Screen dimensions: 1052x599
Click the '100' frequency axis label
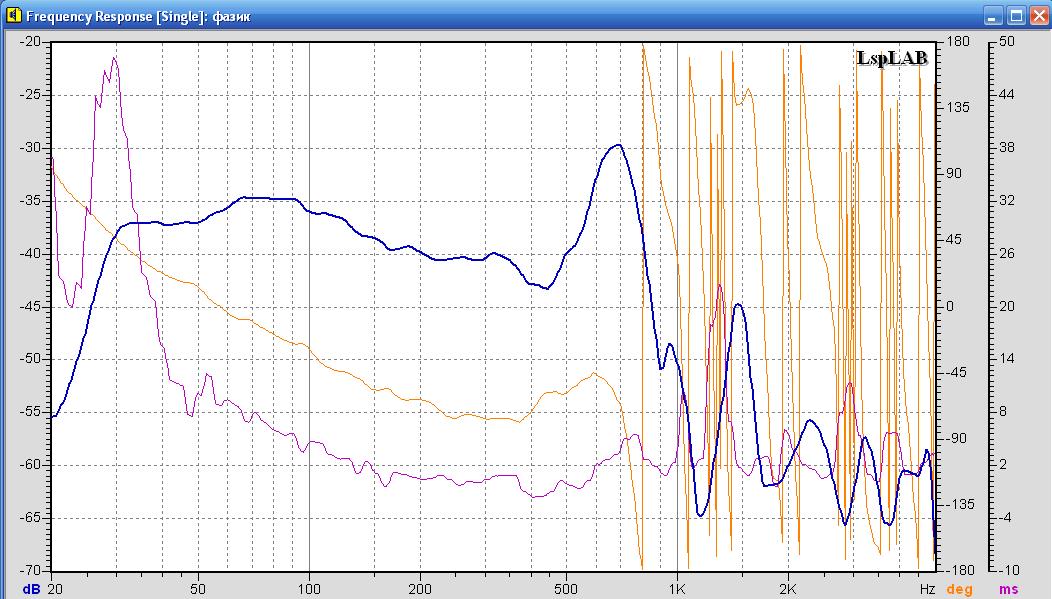[x=309, y=590]
